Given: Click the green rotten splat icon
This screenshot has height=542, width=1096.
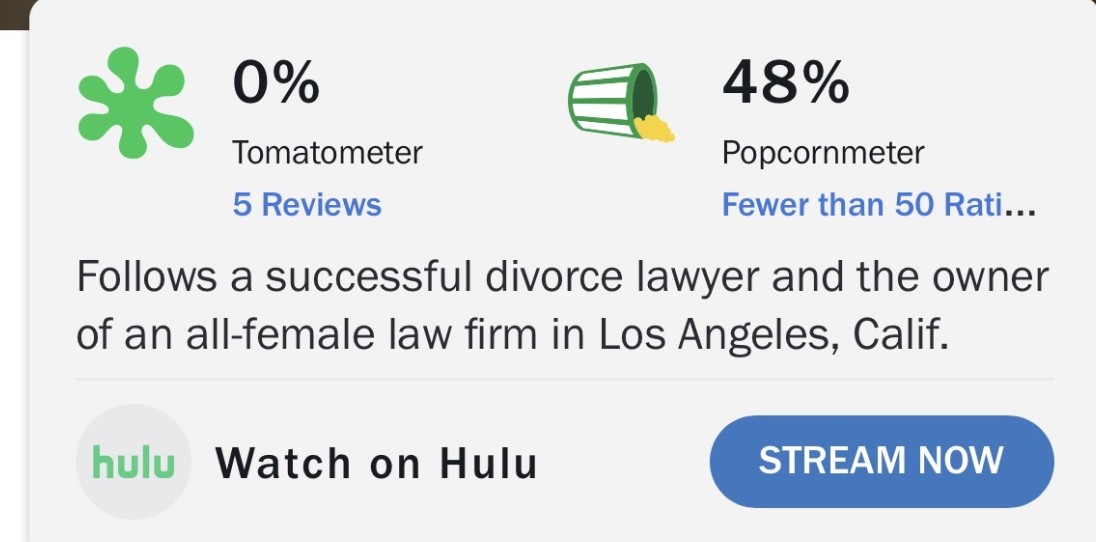Looking at the screenshot, I should (x=136, y=102).
